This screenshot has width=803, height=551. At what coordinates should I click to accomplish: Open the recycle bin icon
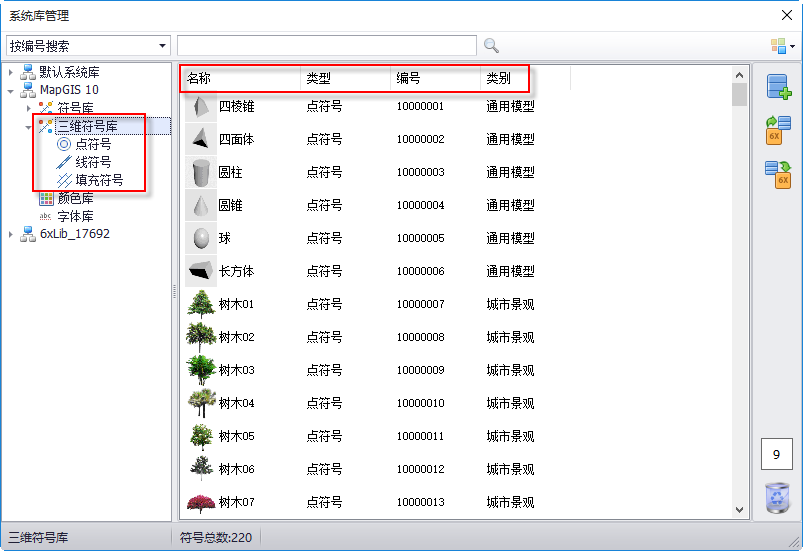pyautogui.click(x=777, y=497)
